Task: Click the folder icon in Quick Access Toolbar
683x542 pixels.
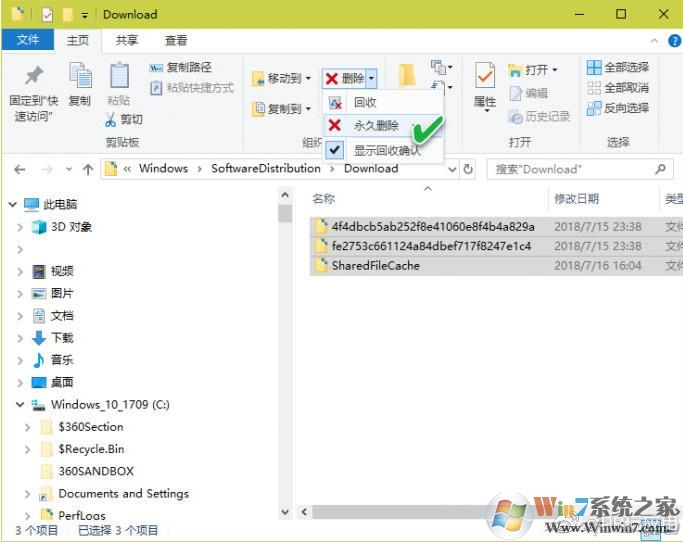Action: (68, 14)
